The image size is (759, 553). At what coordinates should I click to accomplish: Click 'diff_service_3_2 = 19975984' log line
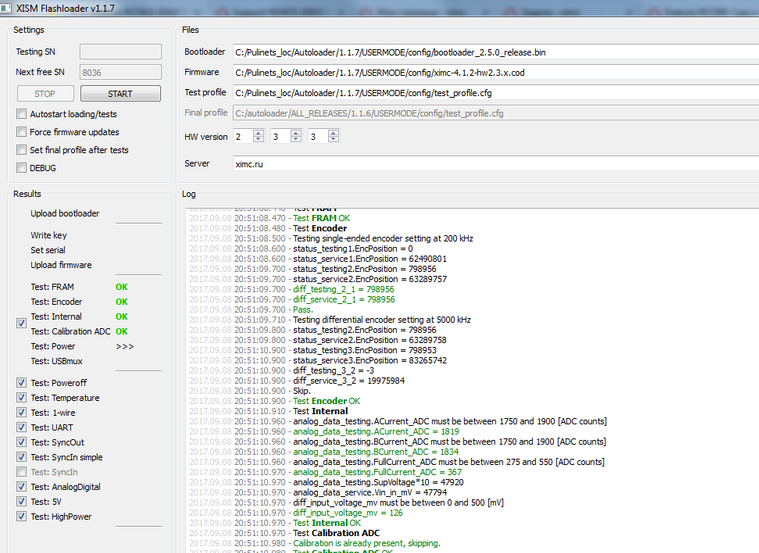point(349,381)
